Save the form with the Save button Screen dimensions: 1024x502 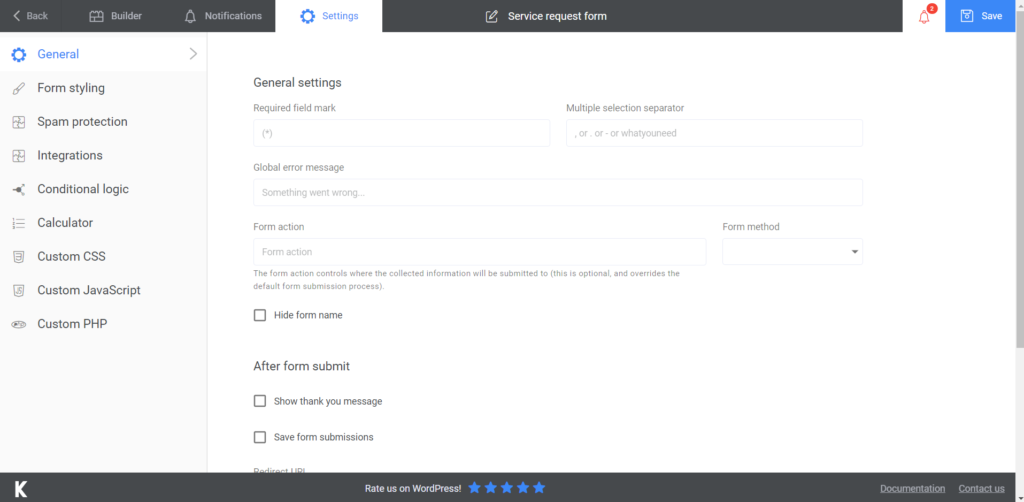tap(980, 16)
